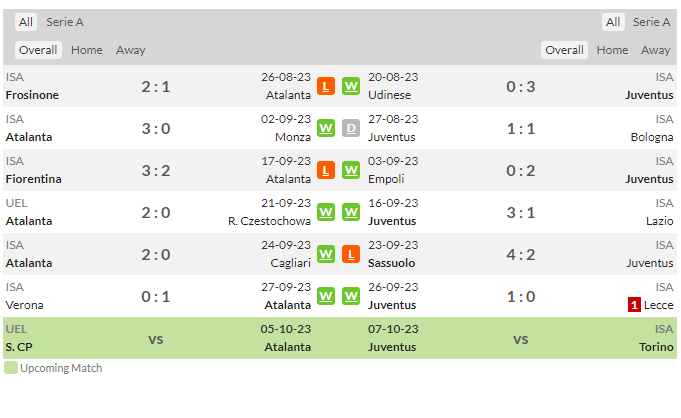
Task: Switch right panel to Away matches
Action: coord(655,50)
